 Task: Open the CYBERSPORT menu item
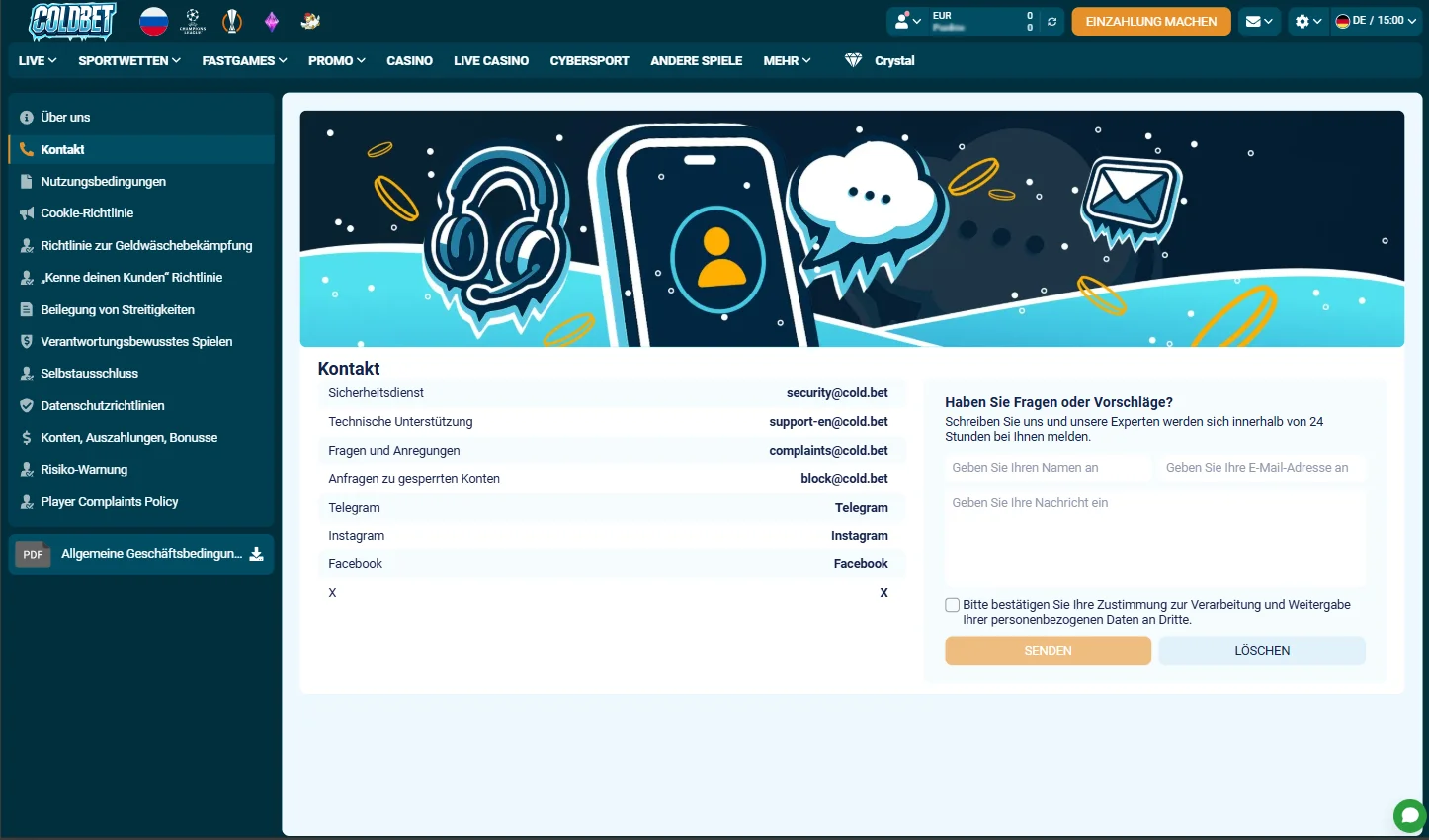point(589,60)
